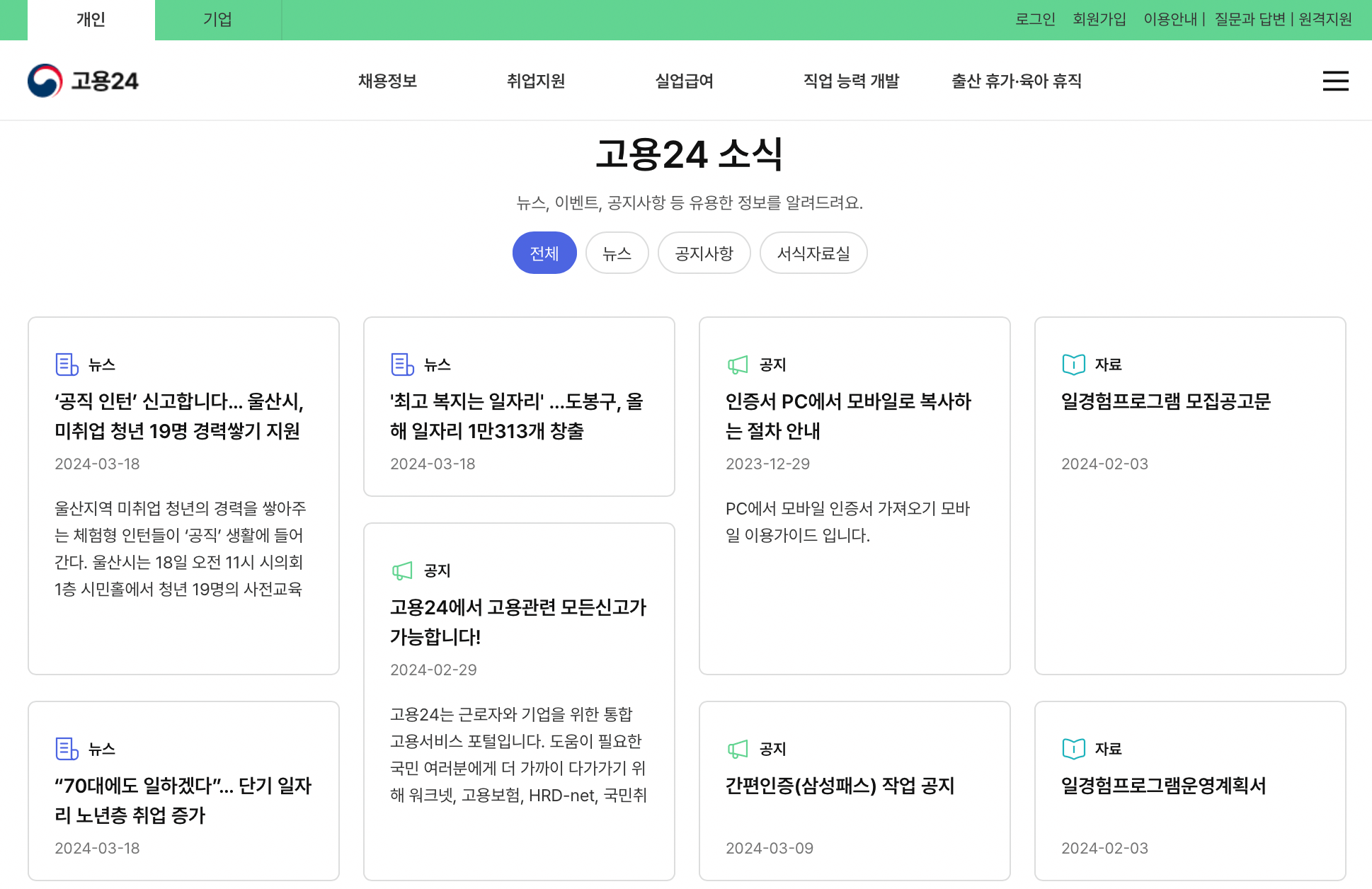
Task: Click the megaphone icon on the 간편인증 공지 card
Action: (738, 748)
